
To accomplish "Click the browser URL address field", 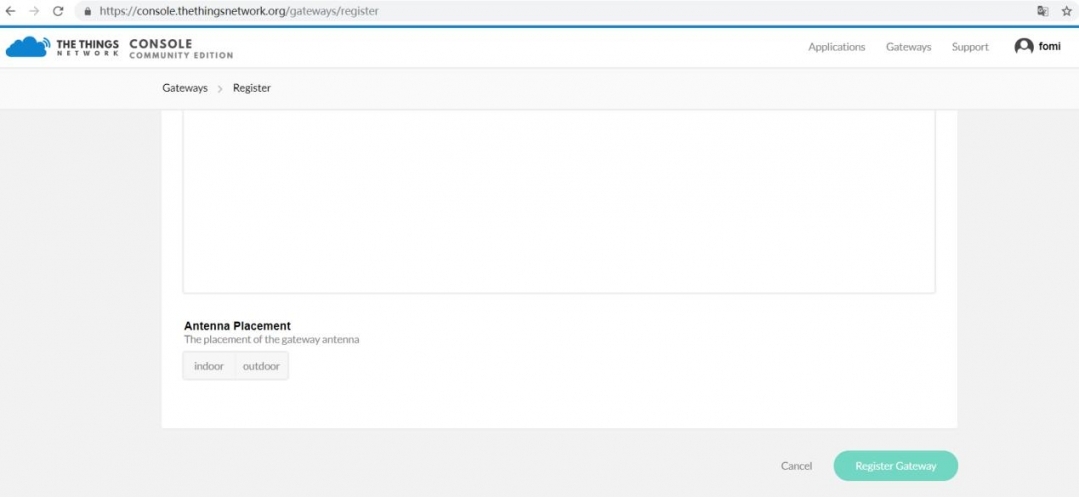I will (x=551, y=11).
